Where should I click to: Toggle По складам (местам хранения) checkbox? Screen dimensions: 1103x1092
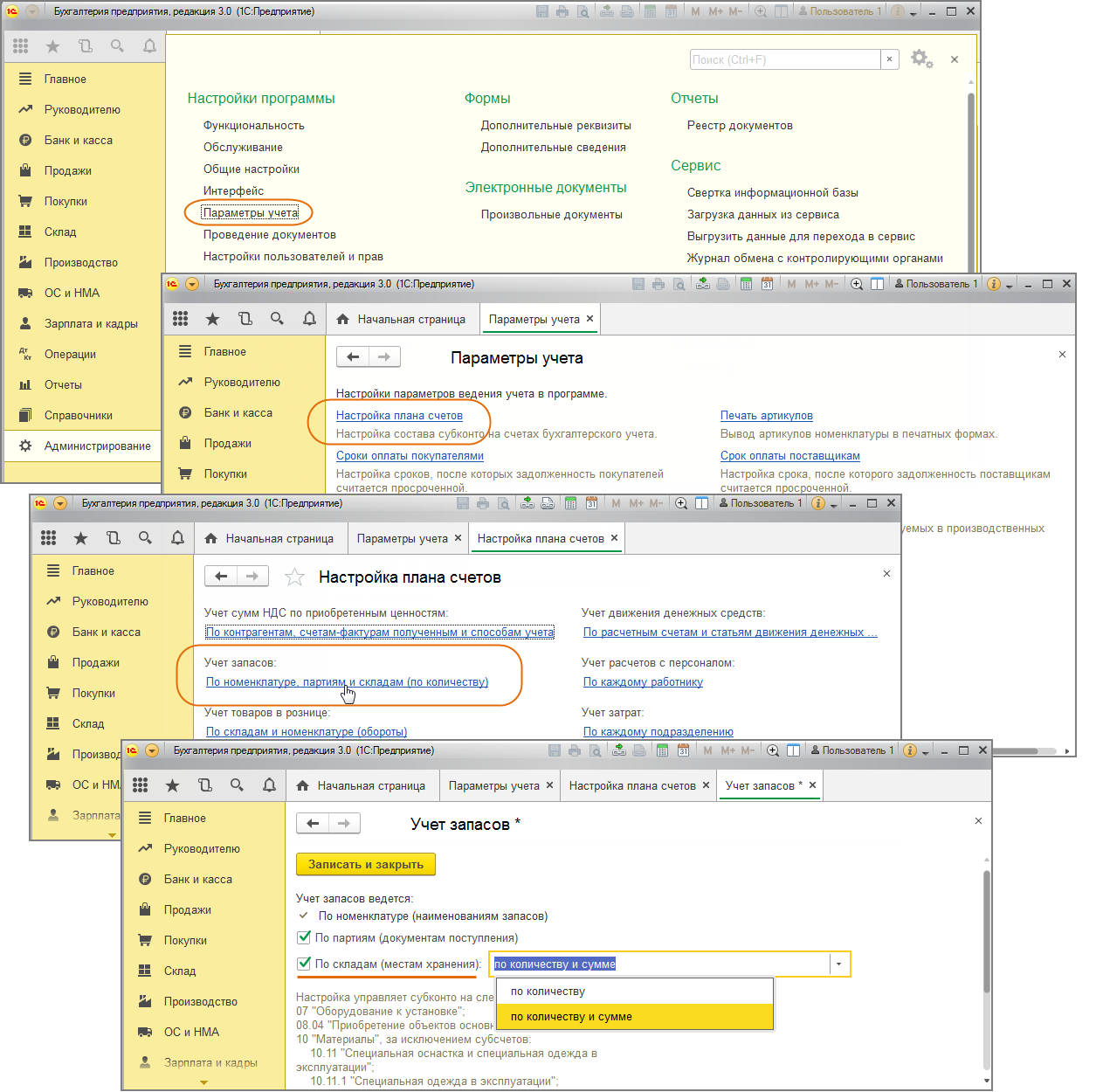tap(304, 964)
